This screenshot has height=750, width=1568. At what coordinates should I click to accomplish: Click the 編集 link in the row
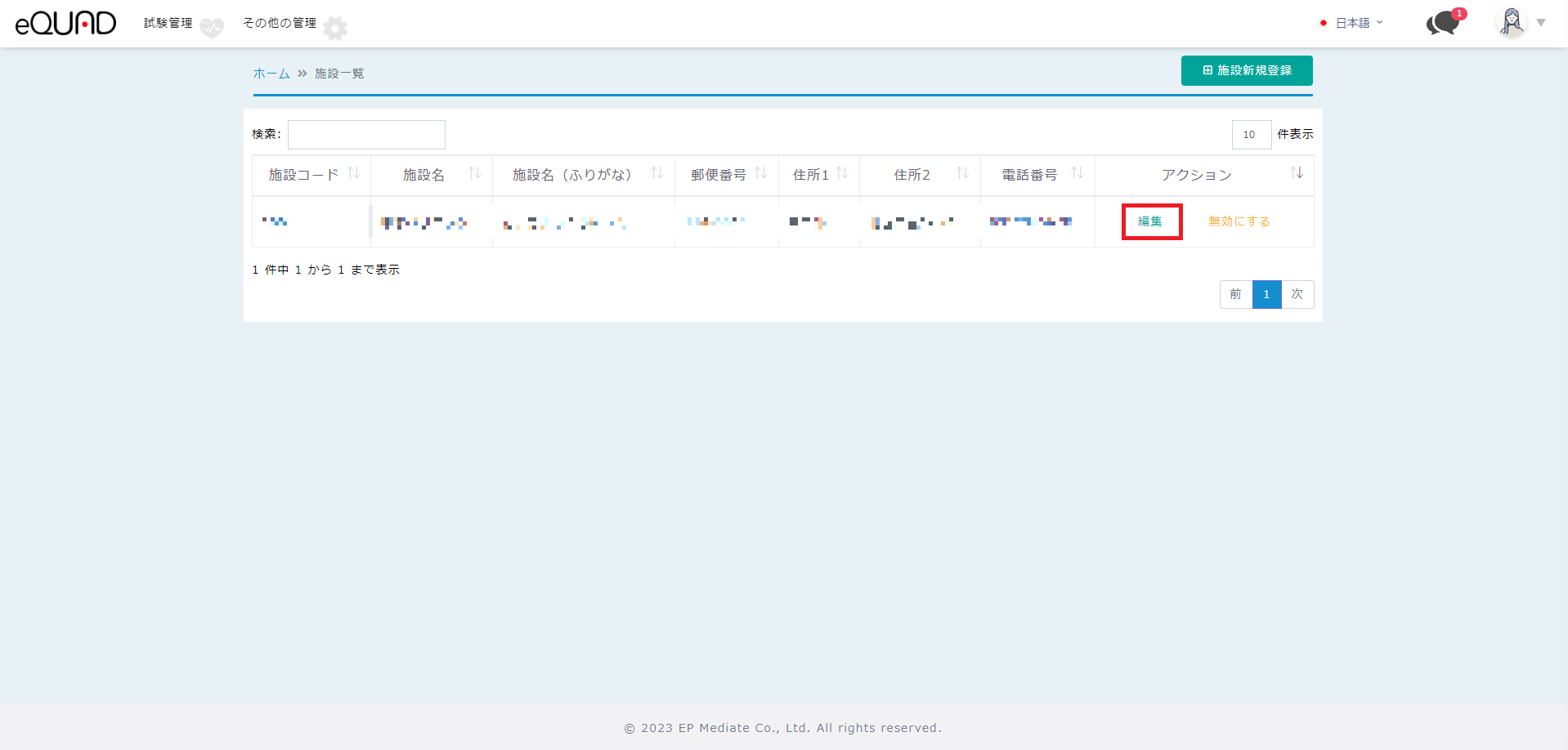point(1150,221)
